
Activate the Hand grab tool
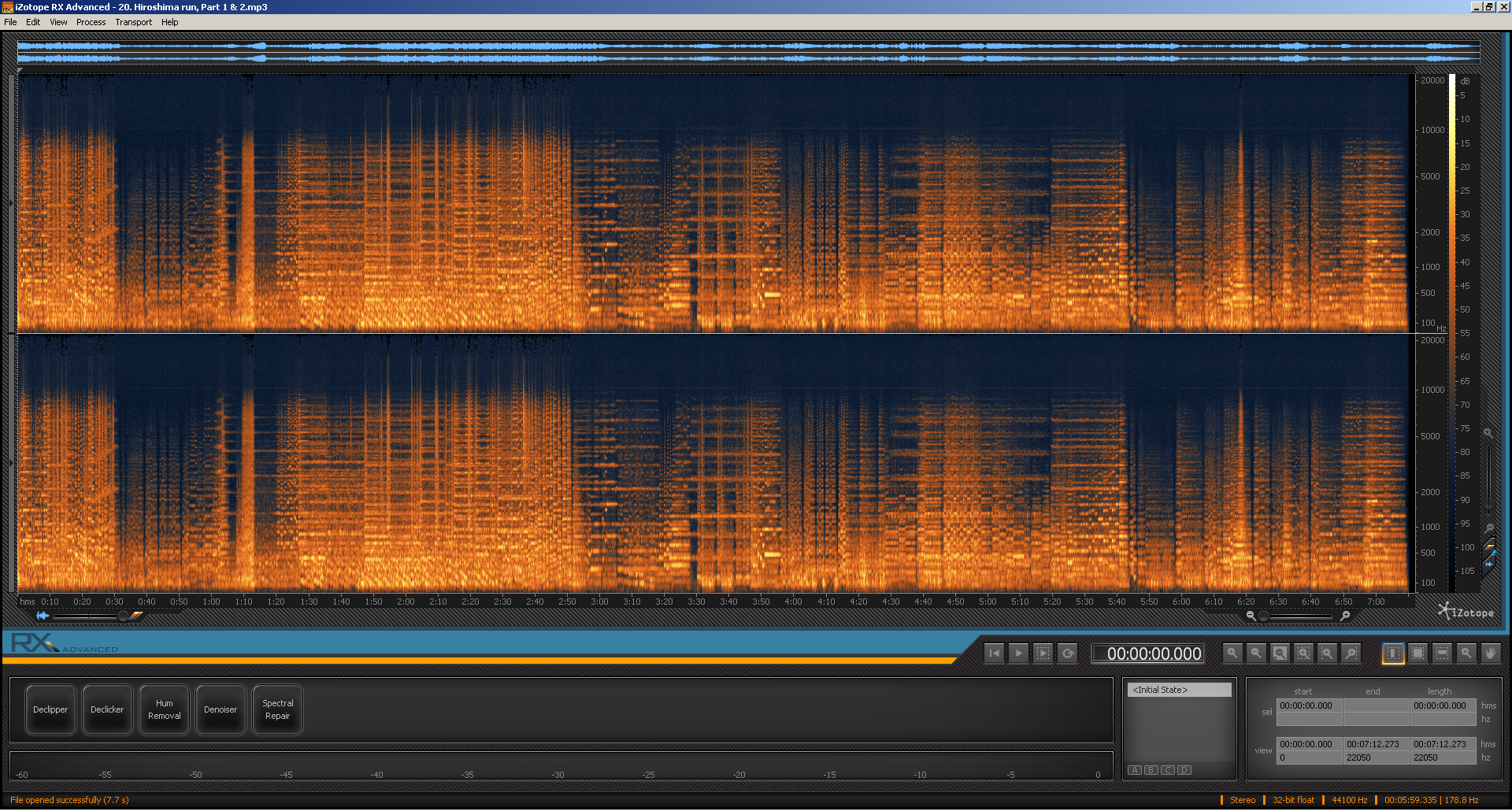point(1490,653)
